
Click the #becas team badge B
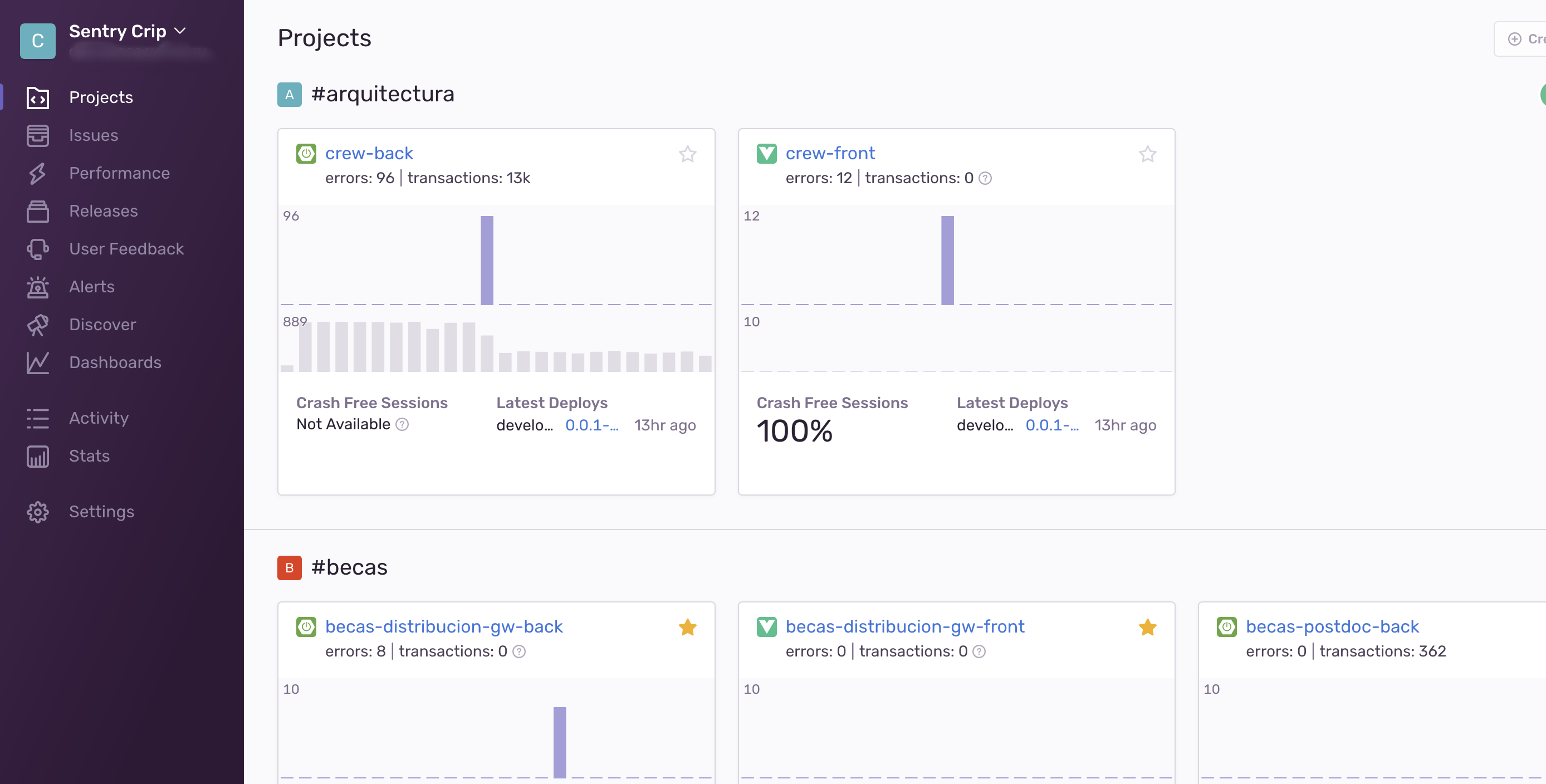point(289,567)
